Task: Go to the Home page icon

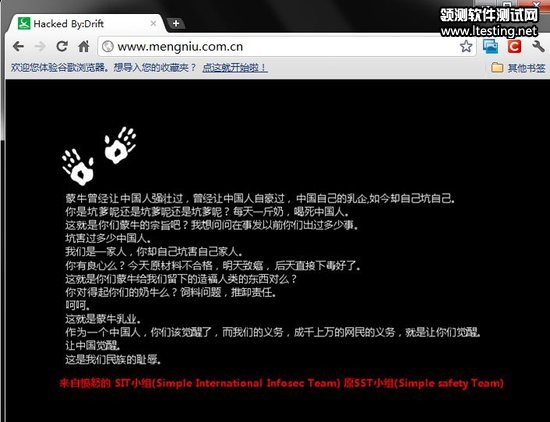Action: coord(83,46)
